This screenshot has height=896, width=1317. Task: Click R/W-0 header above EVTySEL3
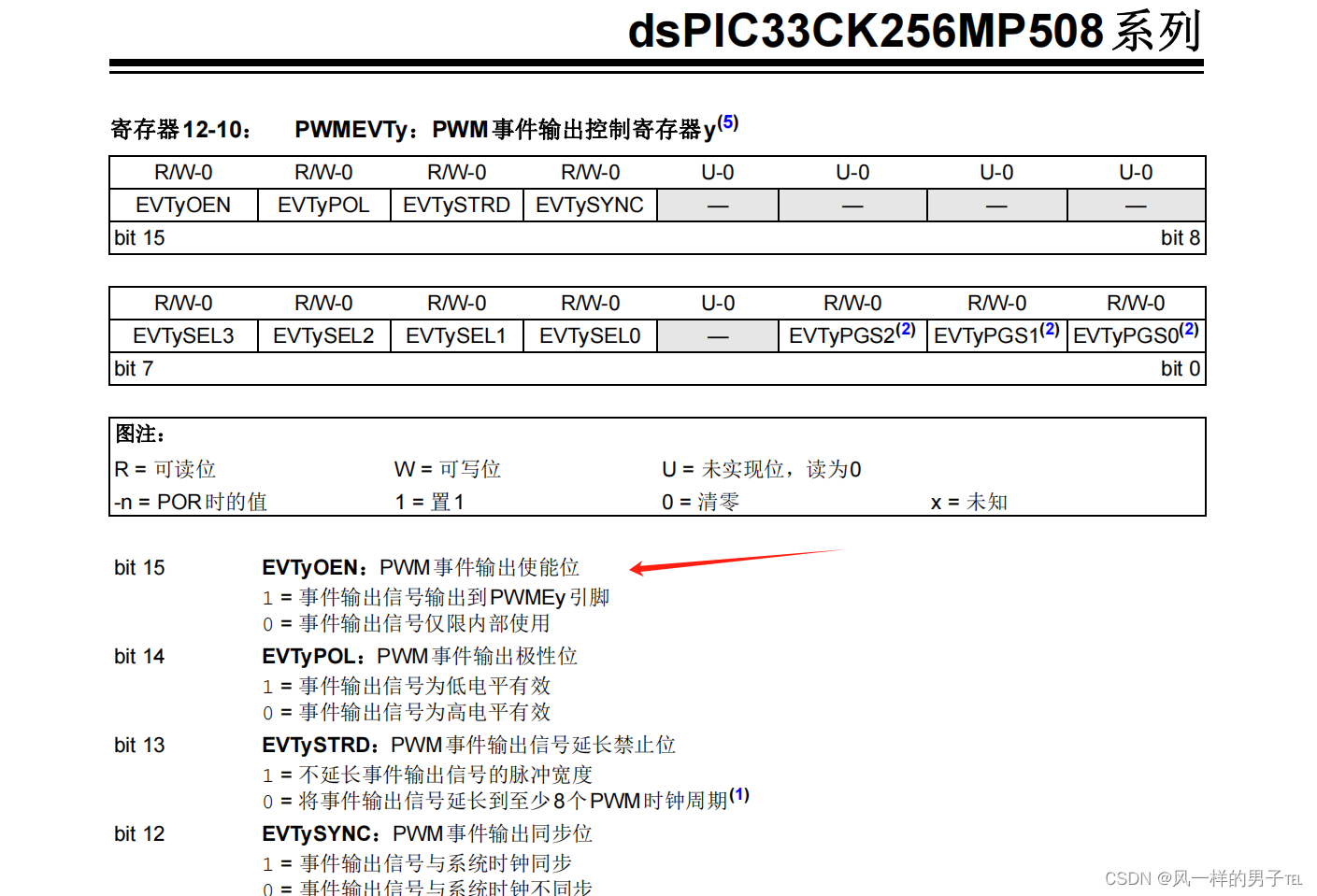183,304
